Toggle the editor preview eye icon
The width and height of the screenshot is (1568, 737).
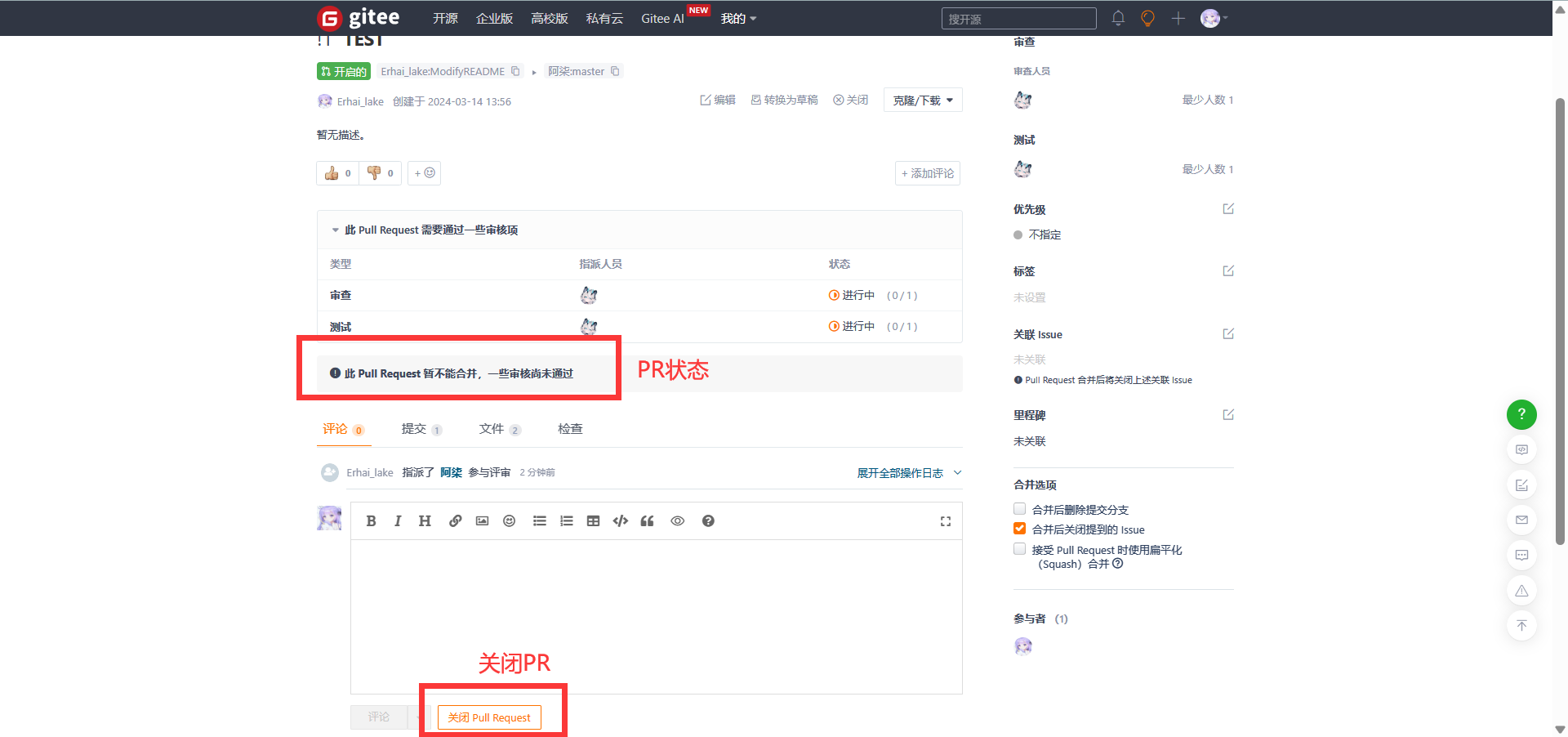click(x=677, y=521)
